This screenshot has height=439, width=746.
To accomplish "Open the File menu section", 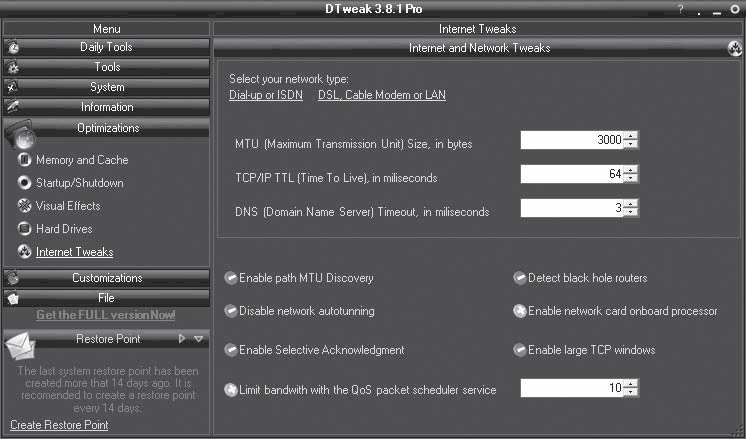I will (107, 298).
